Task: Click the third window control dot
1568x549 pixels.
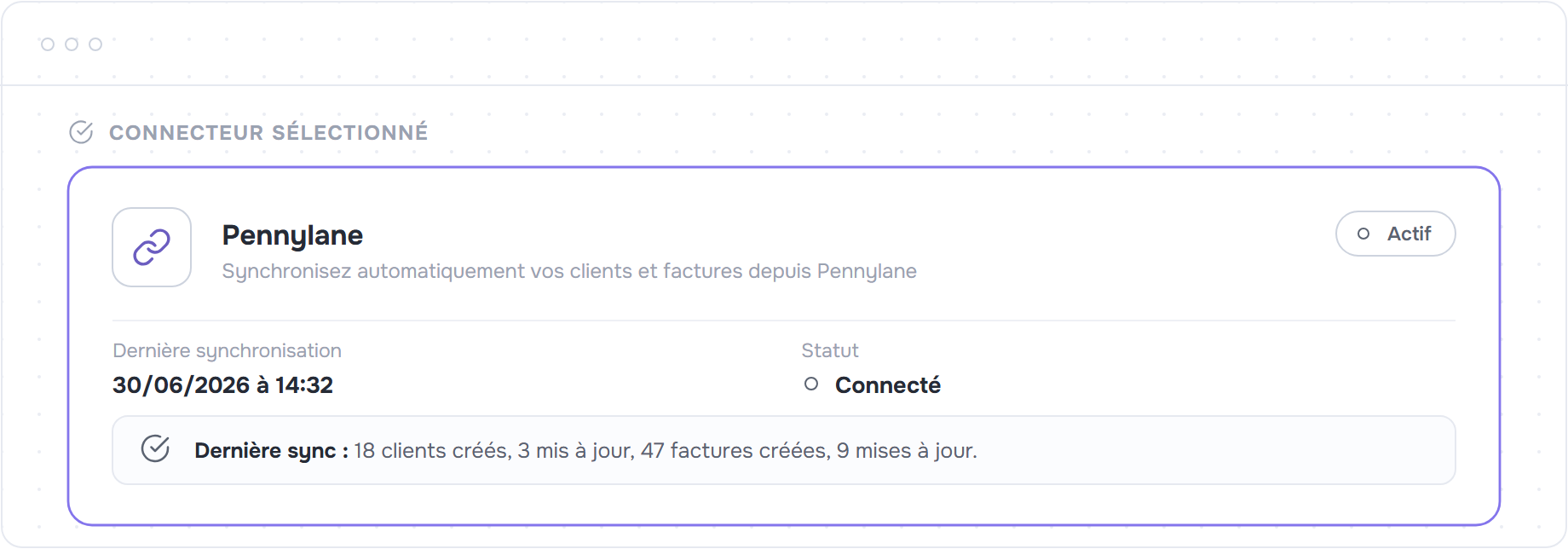Action: (x=95, y=44)
